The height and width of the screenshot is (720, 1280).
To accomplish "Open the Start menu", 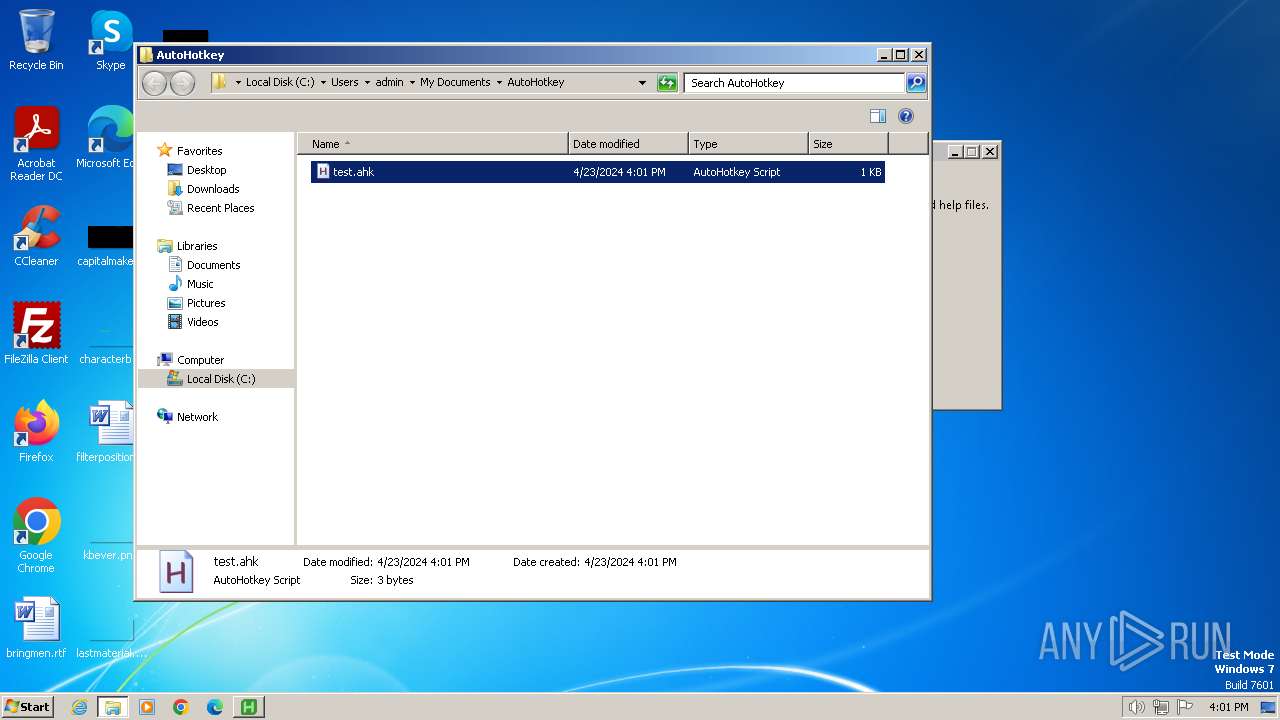I will click(28, 707).
